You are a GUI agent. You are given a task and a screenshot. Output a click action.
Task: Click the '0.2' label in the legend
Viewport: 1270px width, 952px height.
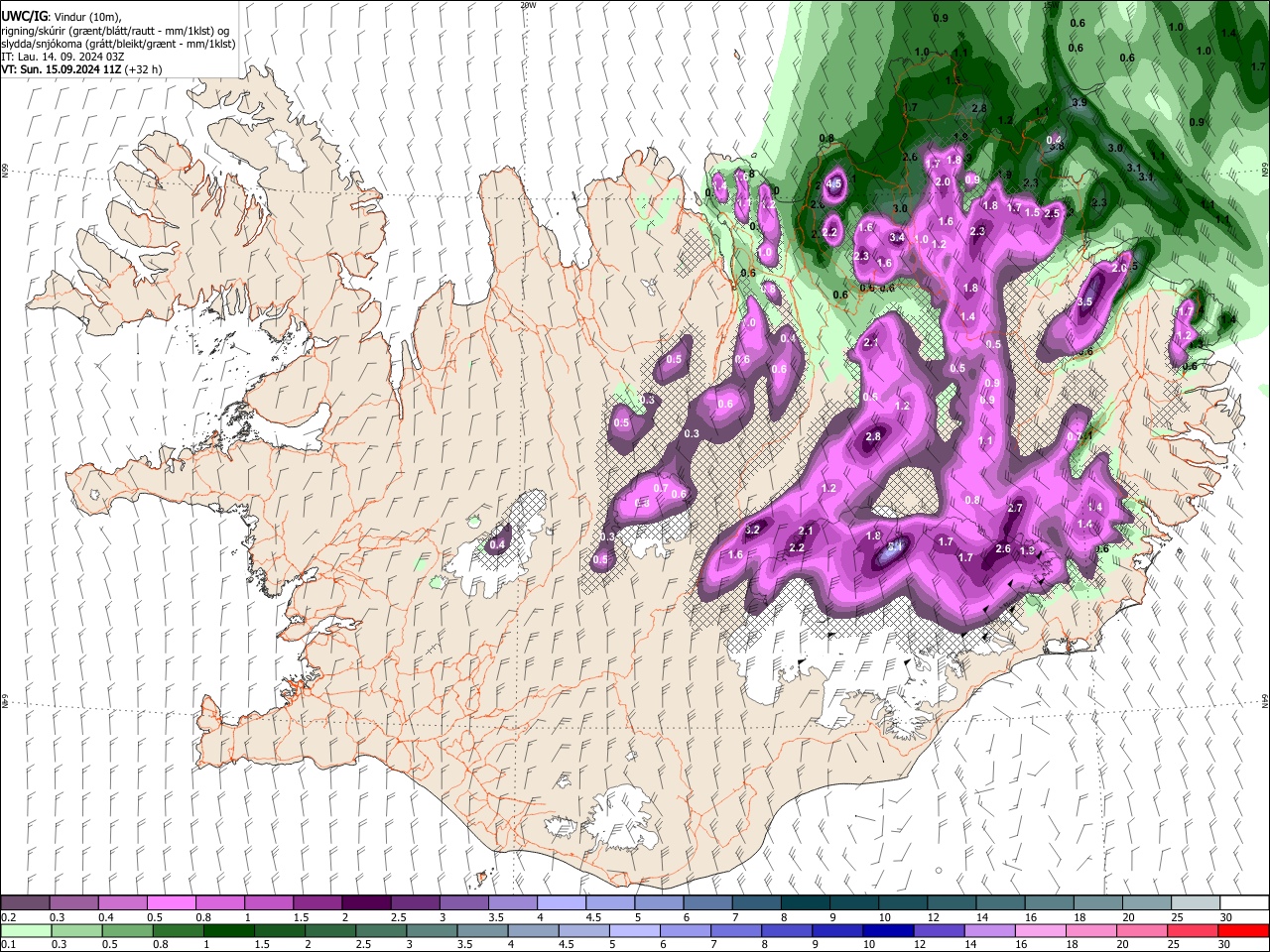pos(9,917)
